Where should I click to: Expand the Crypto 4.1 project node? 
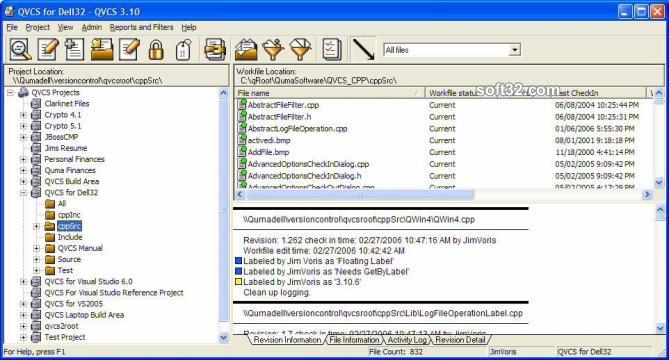23,115
